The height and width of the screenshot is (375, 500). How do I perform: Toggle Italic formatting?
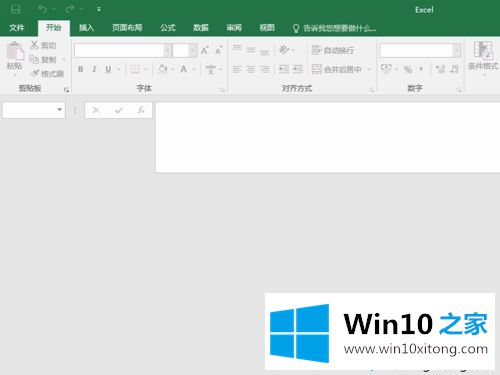[x=94, y=69]
